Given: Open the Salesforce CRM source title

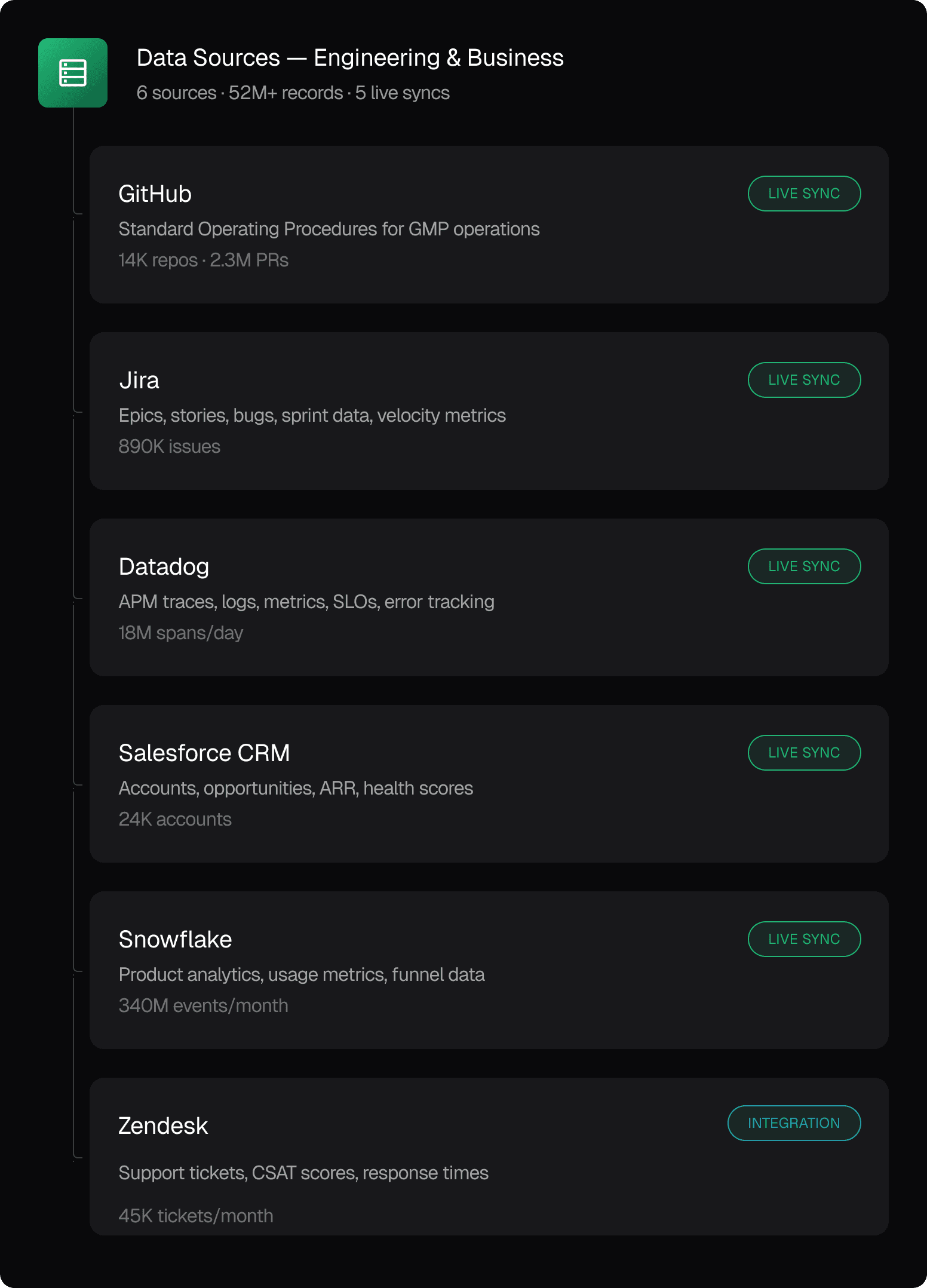Looking at the screenshot, I should pyautogui.click(x=204, y=753).
